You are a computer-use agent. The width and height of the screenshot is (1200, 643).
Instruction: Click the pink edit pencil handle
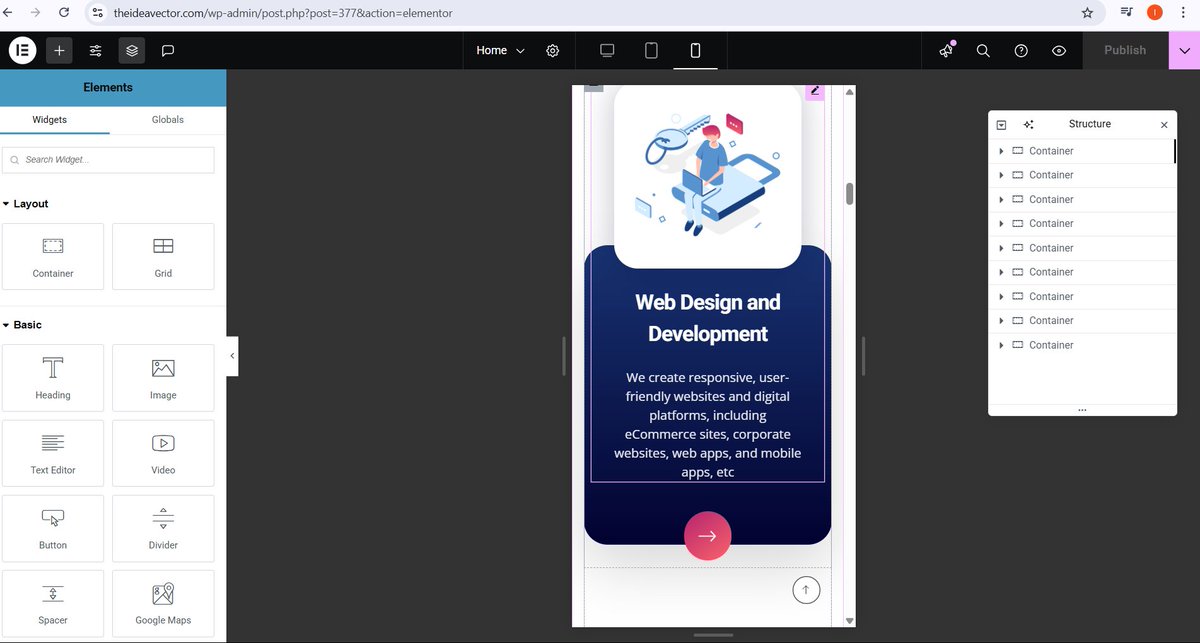coord(815,92)
